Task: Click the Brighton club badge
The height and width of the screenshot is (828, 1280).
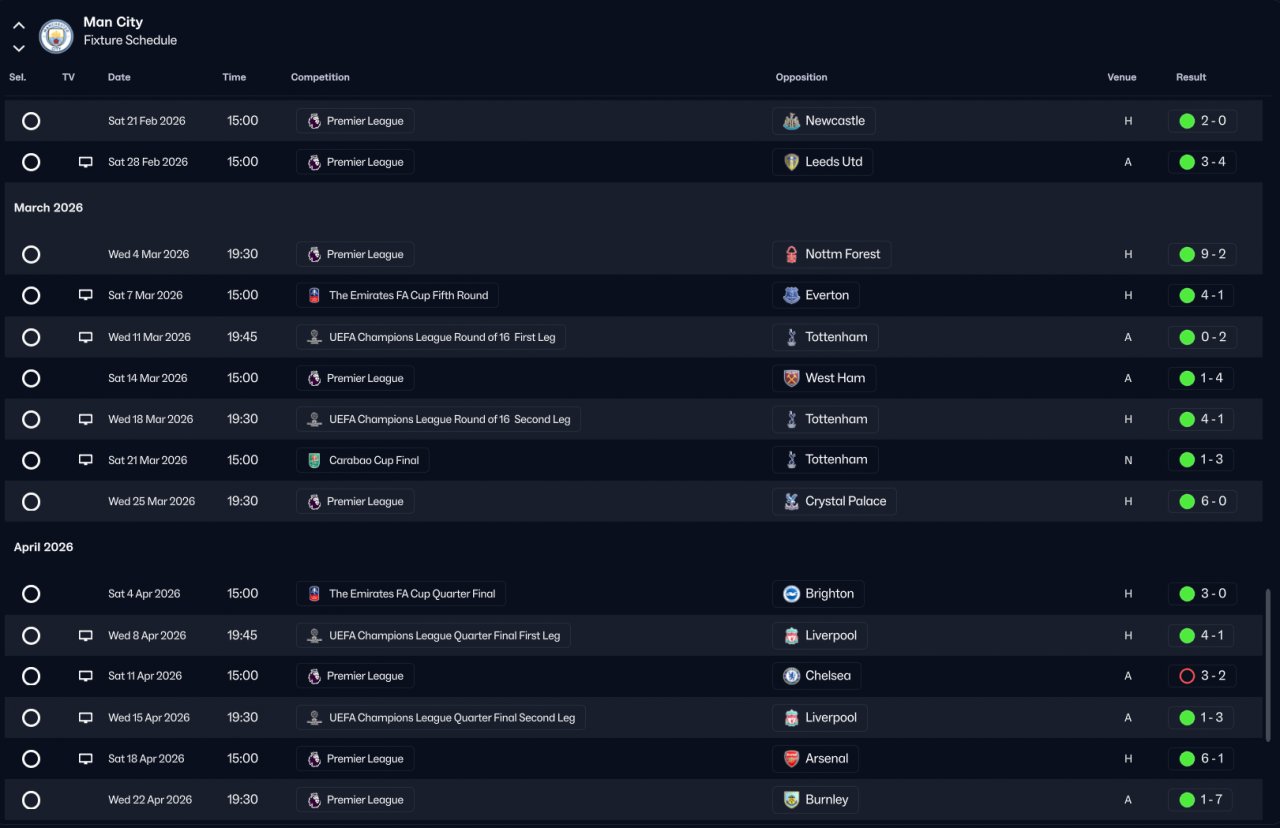Action: coord(791,593)
